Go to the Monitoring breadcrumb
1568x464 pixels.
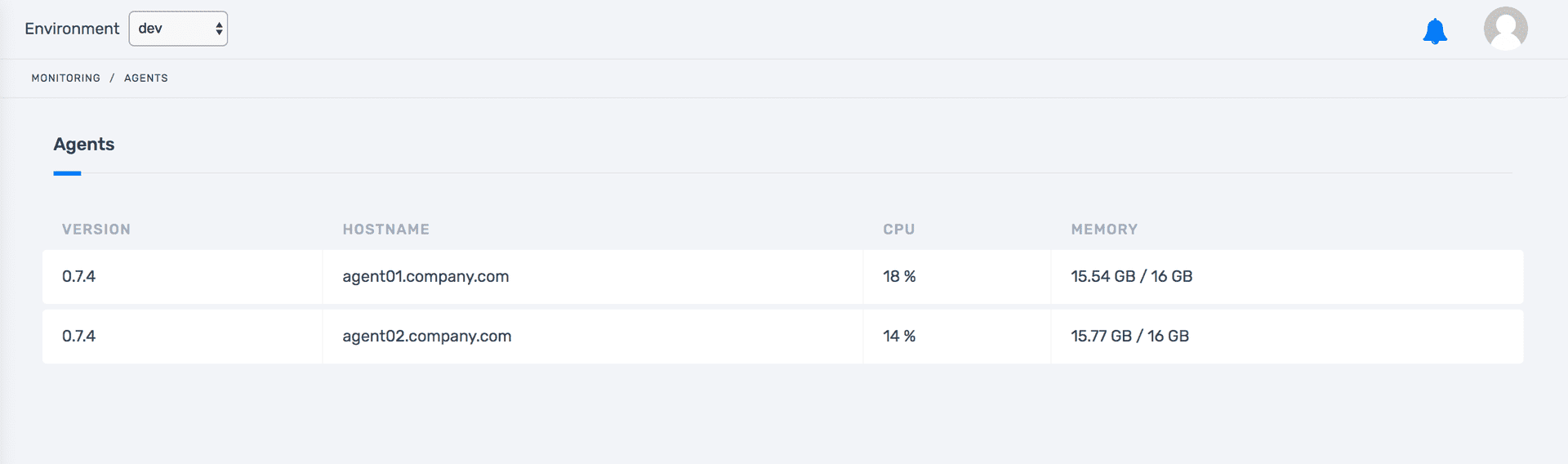(x=66, y=78)
